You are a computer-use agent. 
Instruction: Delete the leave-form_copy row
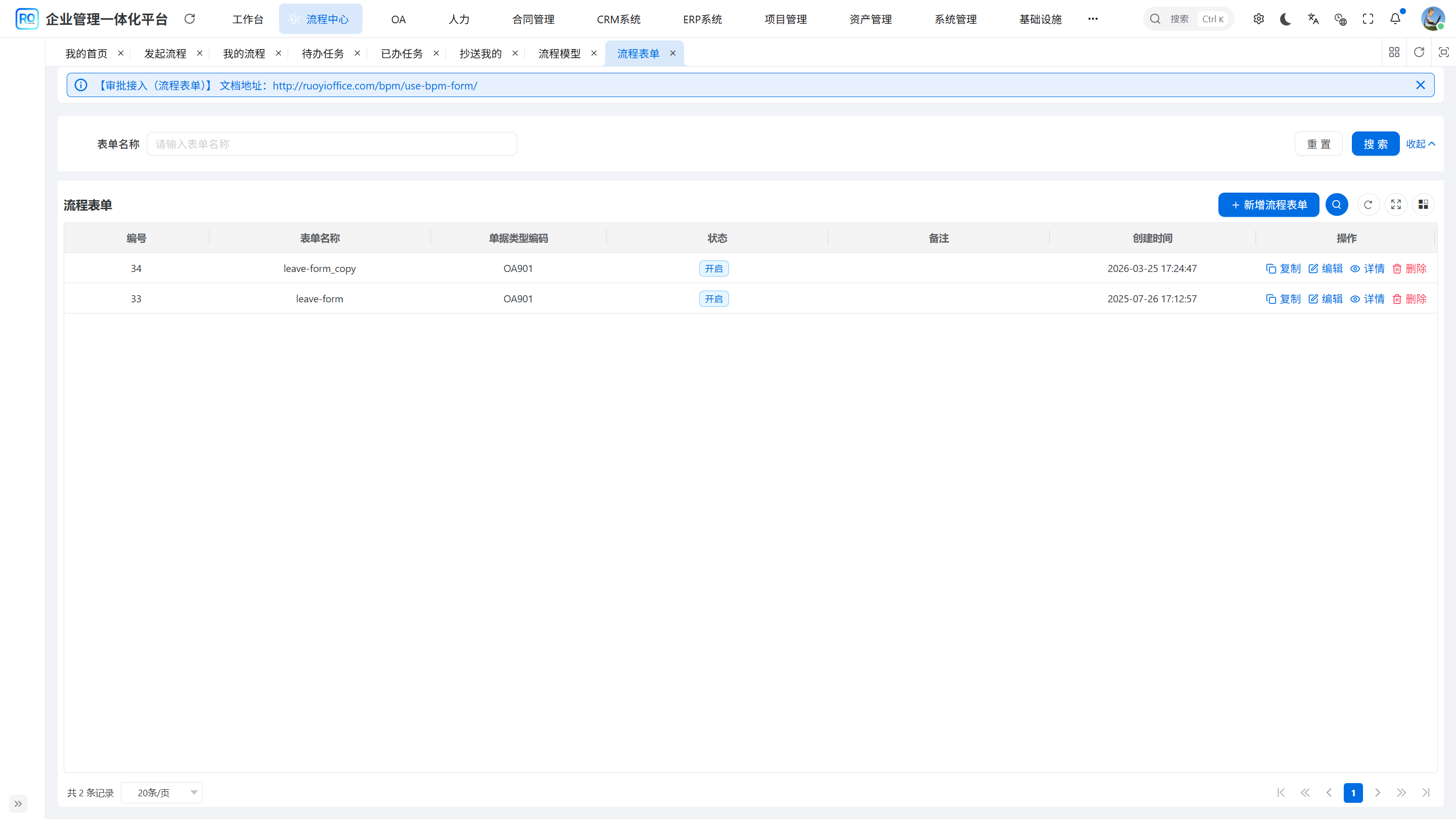coord(1409,268)
